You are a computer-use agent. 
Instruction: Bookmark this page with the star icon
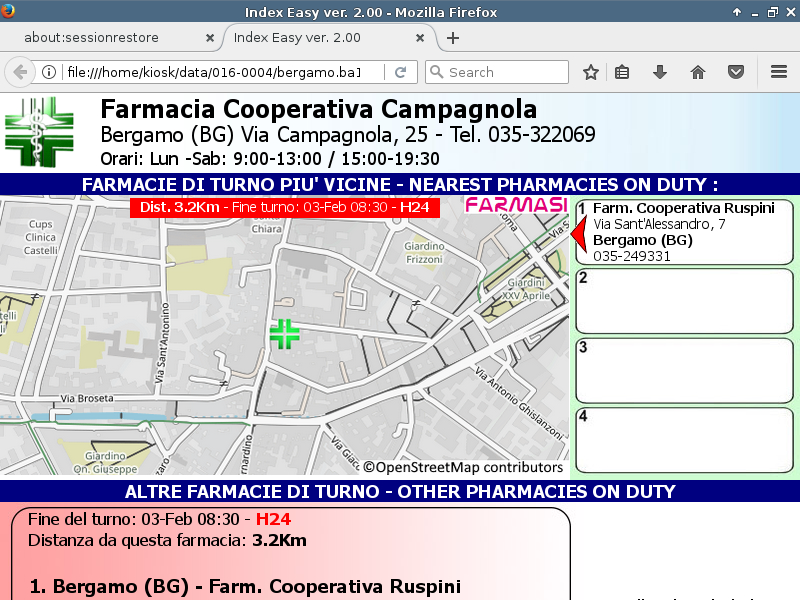[591, 72]
